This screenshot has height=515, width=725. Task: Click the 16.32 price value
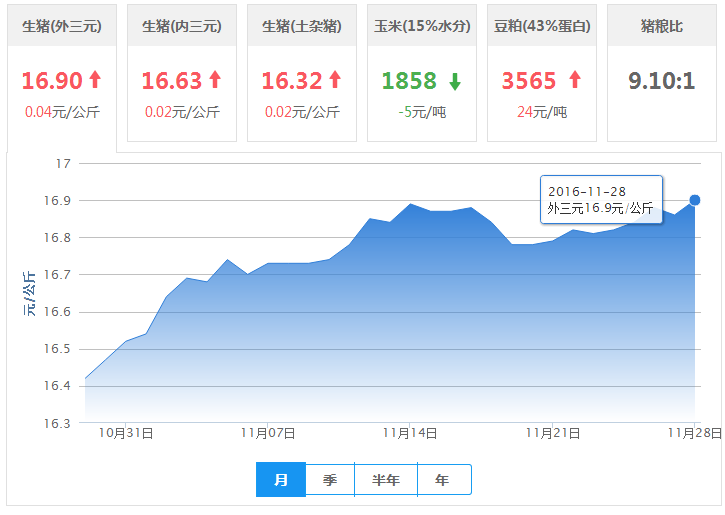292,80
